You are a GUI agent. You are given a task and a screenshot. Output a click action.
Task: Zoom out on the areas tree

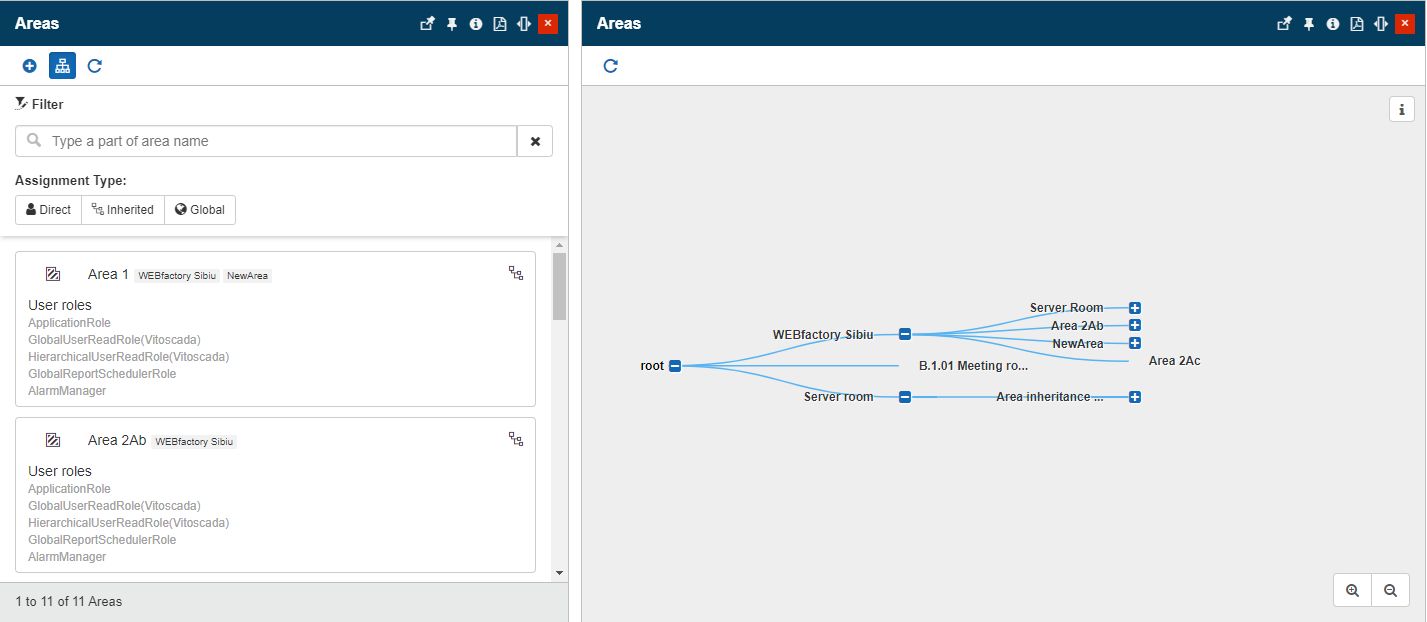tap(1390, 591)
